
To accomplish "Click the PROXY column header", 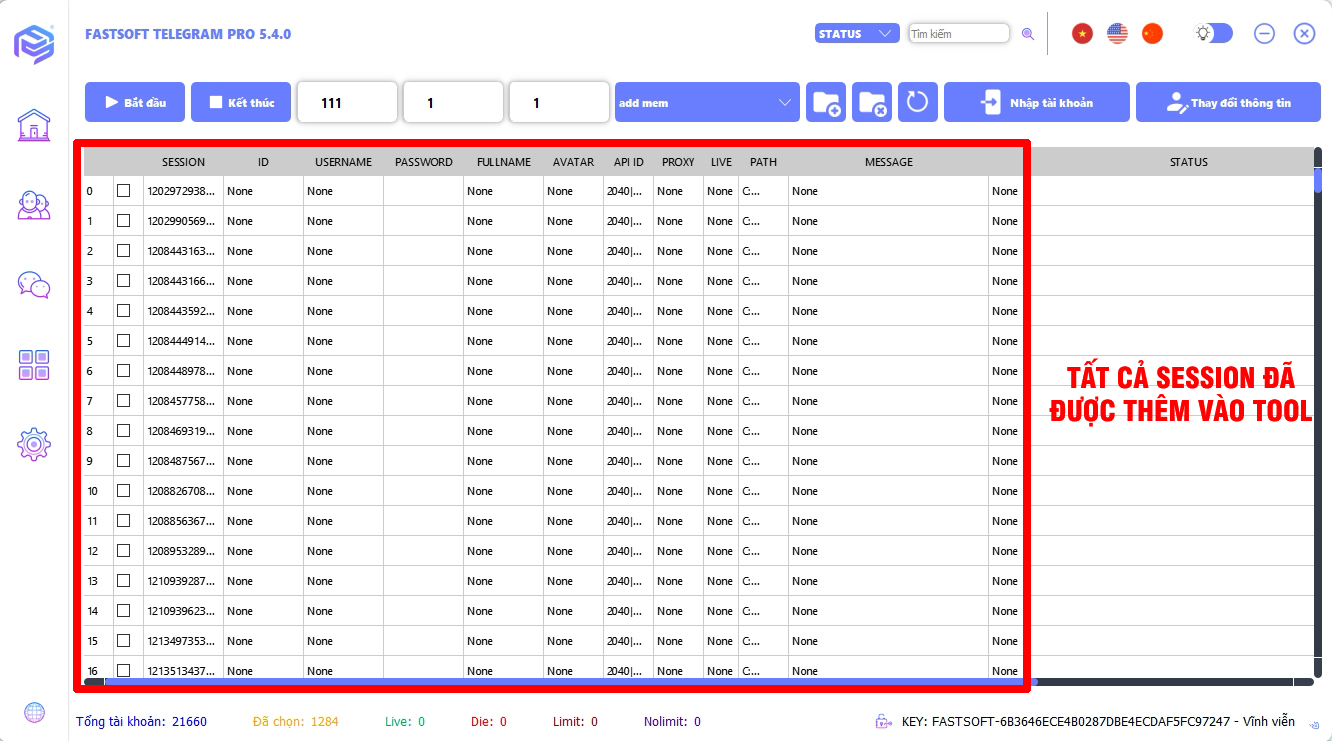I will (x=678, y=162).
